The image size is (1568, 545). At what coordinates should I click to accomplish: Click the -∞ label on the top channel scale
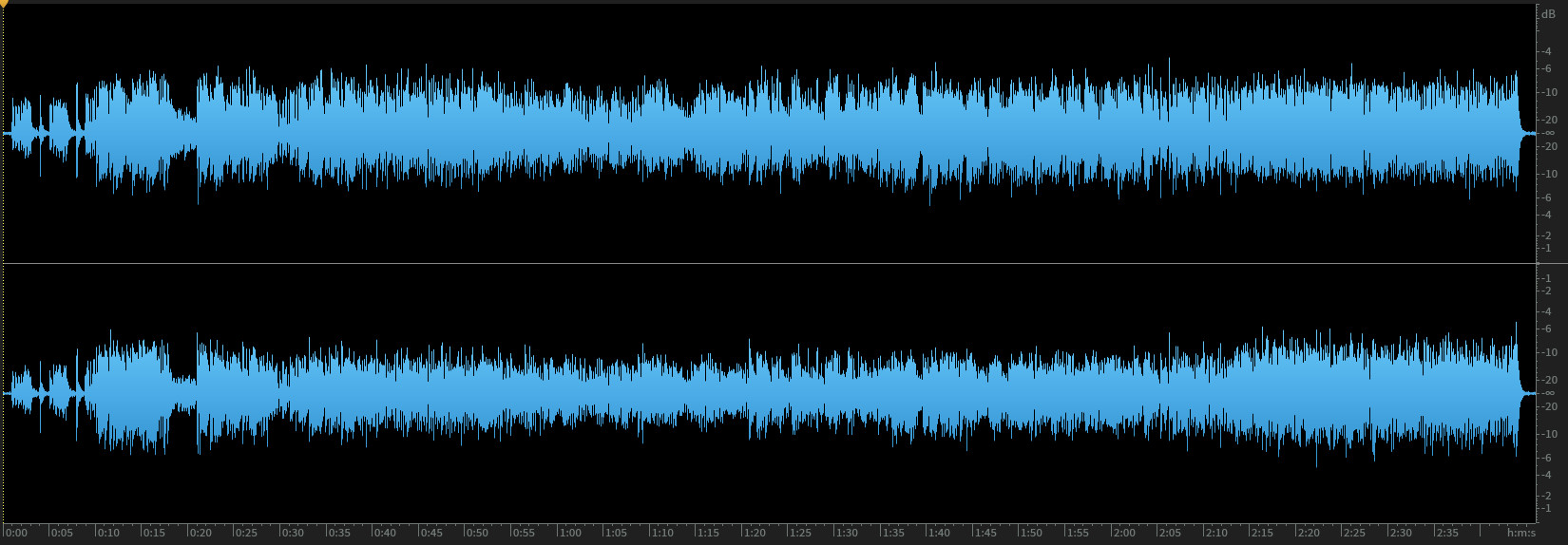point(1548,133)
